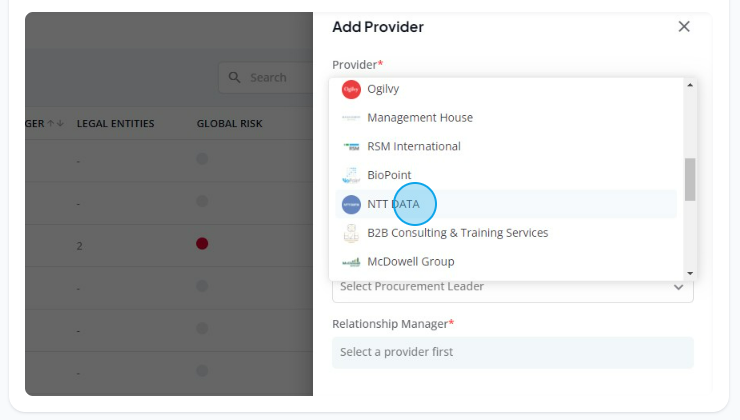The height and width of the screenshot is (420, 740).
Task: Click the RSM International logo icon
Action: tap(351, 147)
